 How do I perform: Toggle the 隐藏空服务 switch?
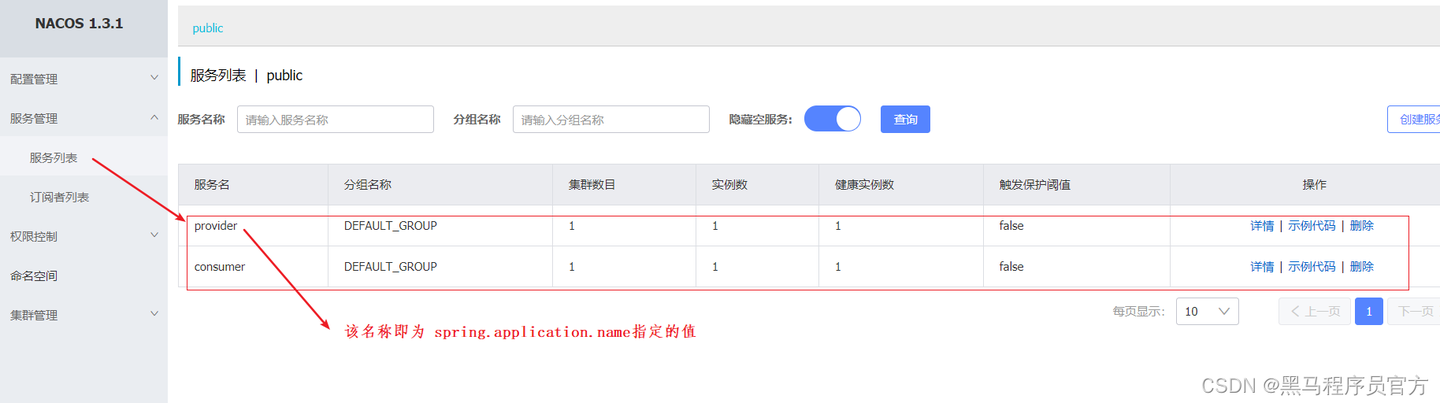click(x=832, y=119)
